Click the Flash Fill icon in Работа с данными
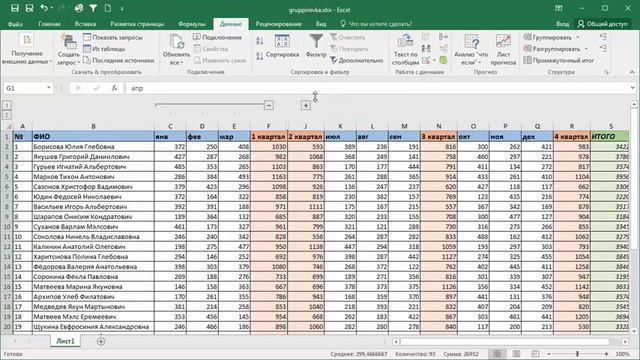 426,37
